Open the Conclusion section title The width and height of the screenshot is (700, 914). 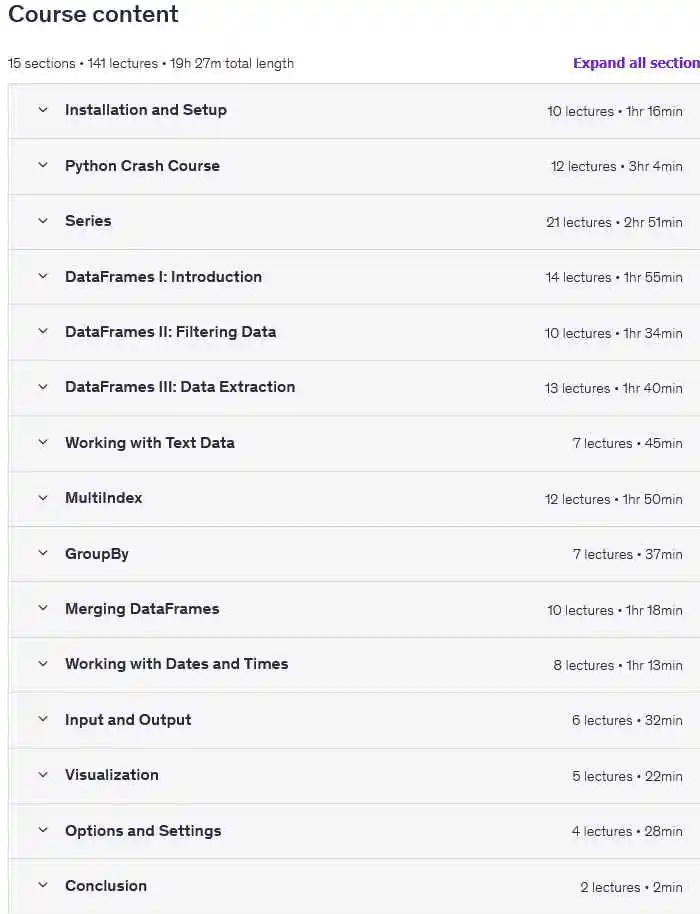tap(106, 886)
